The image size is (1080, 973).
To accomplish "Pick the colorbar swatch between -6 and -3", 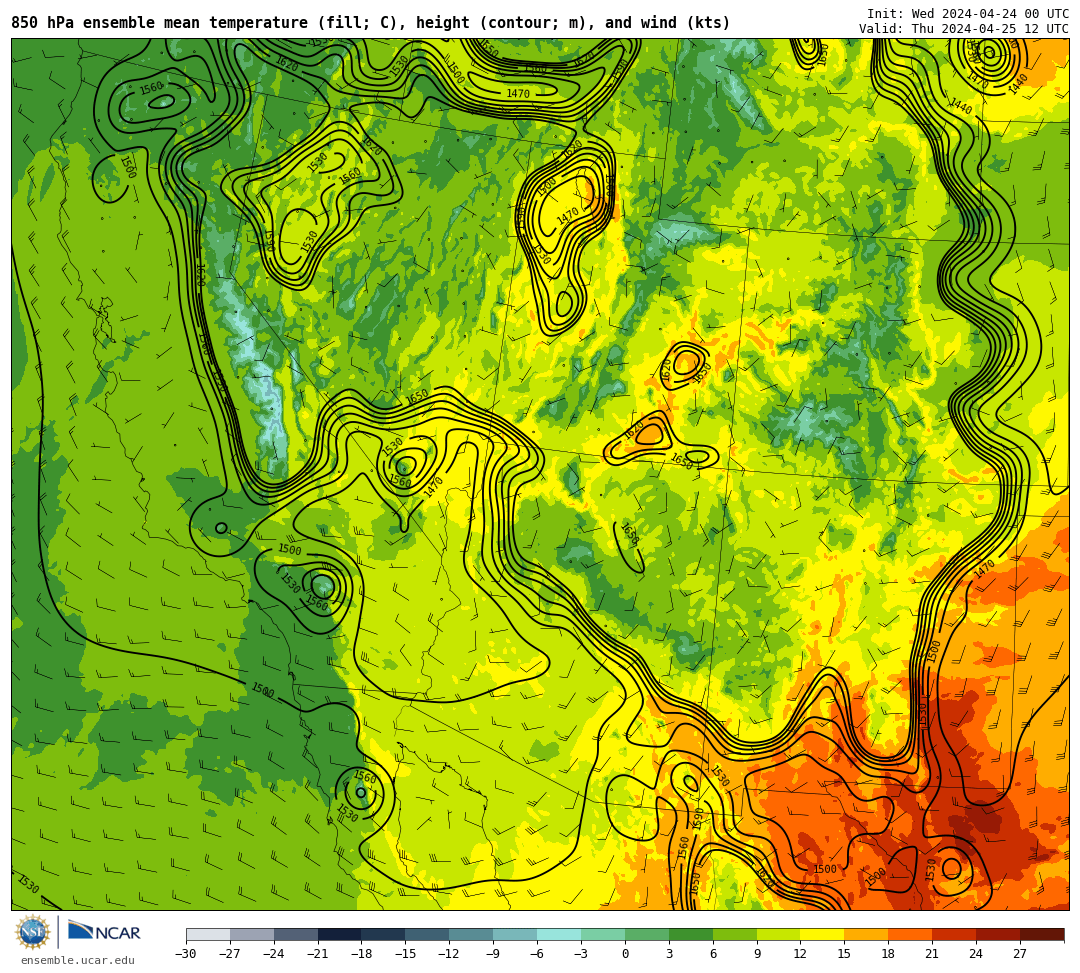I will (x=559, y=934).
